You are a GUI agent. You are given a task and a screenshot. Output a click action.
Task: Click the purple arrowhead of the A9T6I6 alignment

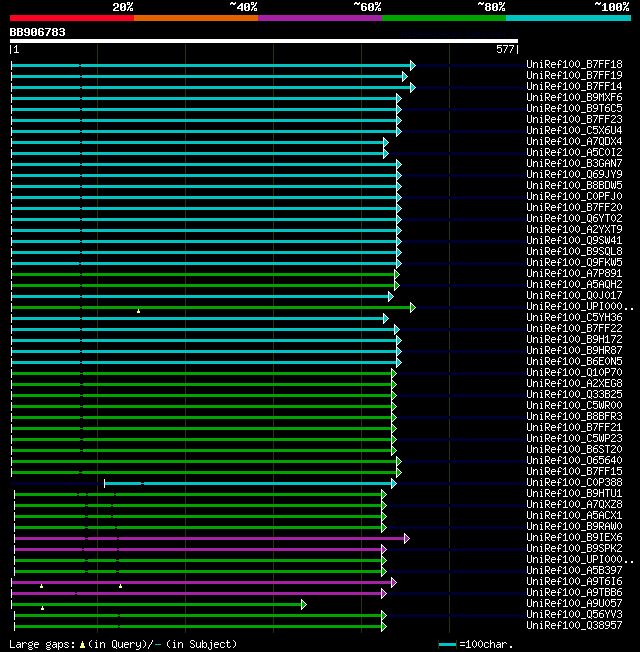click(394, 583)
